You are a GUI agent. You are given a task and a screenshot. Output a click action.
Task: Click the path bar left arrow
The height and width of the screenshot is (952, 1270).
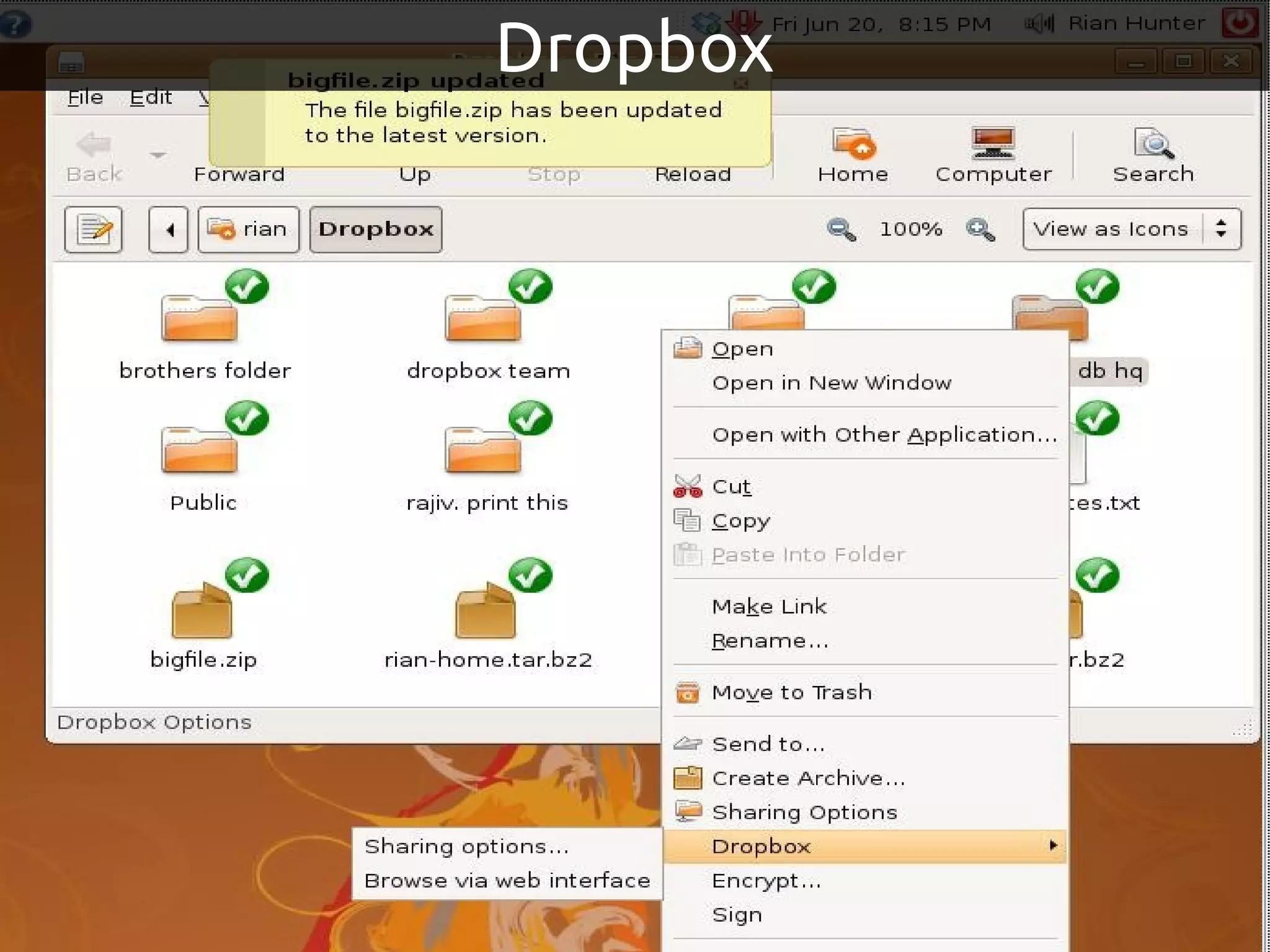[168, 229]
